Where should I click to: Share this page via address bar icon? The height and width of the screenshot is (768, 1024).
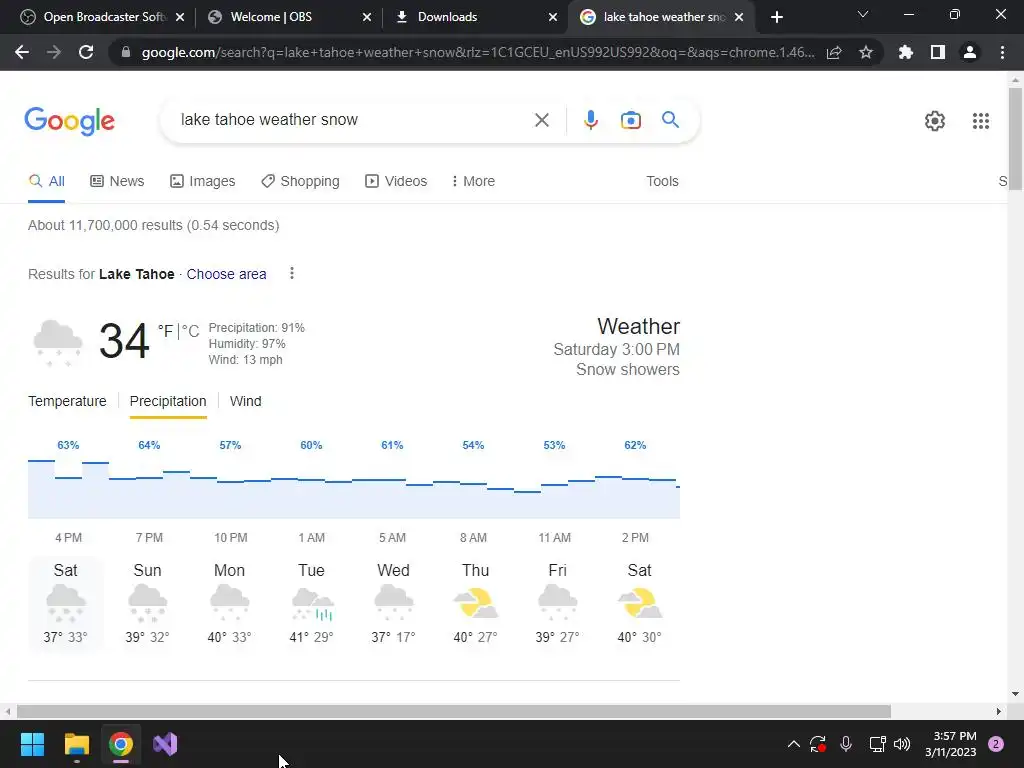pos(834,52)
